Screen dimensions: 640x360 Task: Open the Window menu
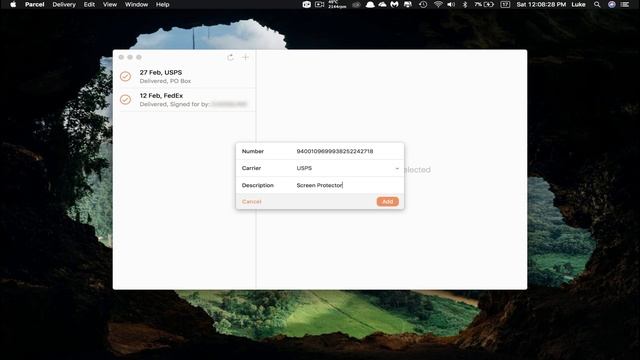136,4
